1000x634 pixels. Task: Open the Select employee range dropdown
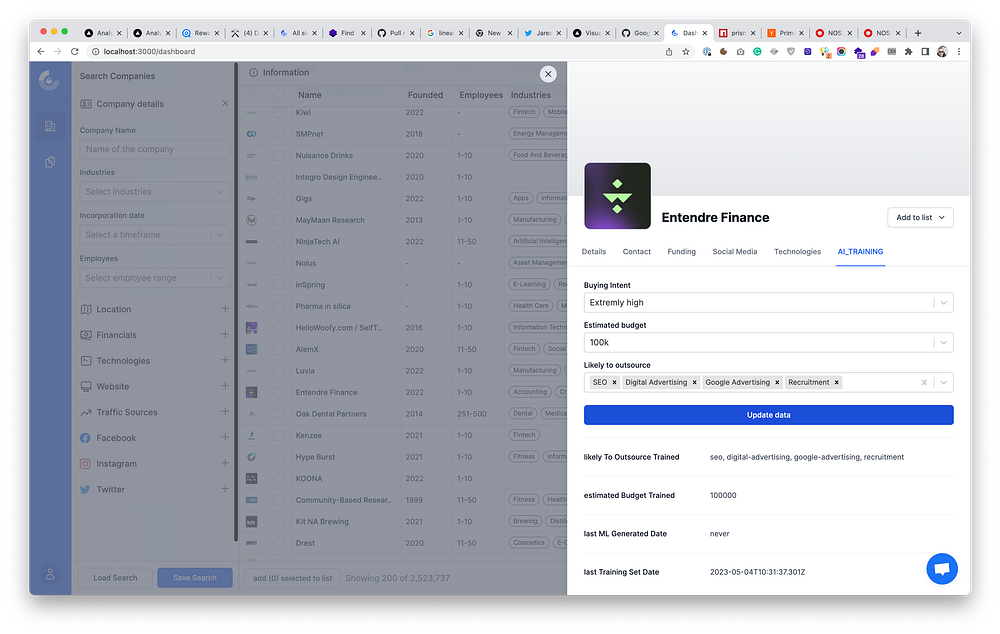coord(155,277)
